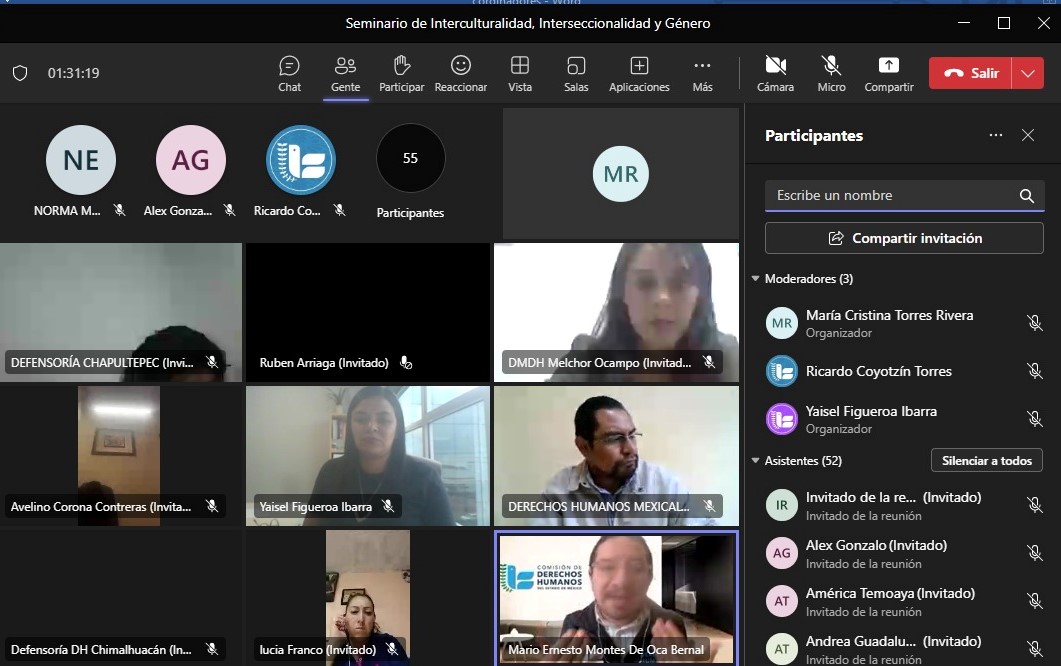Screen dimensions: 1061x666
Task: Click IR avatar of Invitado de la re...
Action: coord(782,505)
